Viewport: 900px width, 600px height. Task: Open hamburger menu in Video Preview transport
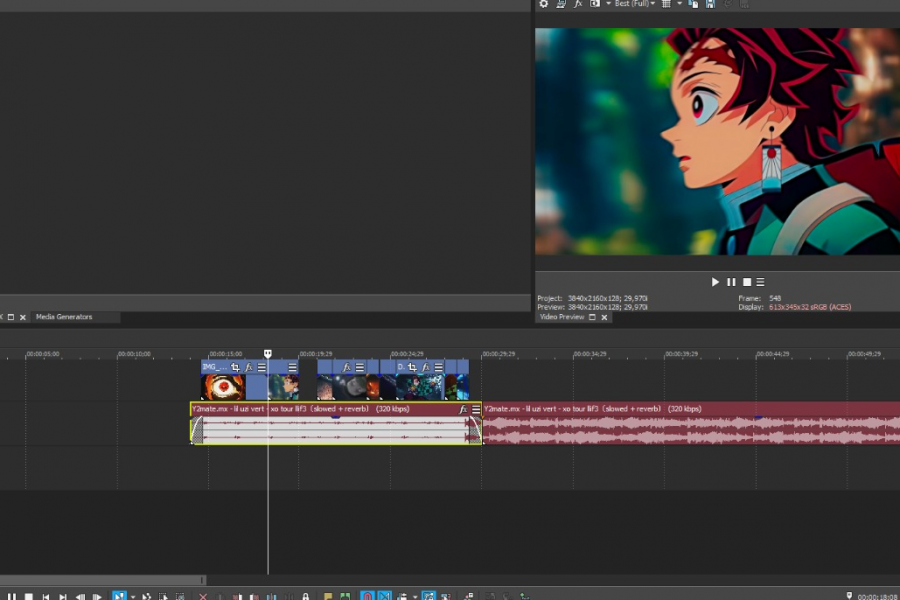[761, 282]
